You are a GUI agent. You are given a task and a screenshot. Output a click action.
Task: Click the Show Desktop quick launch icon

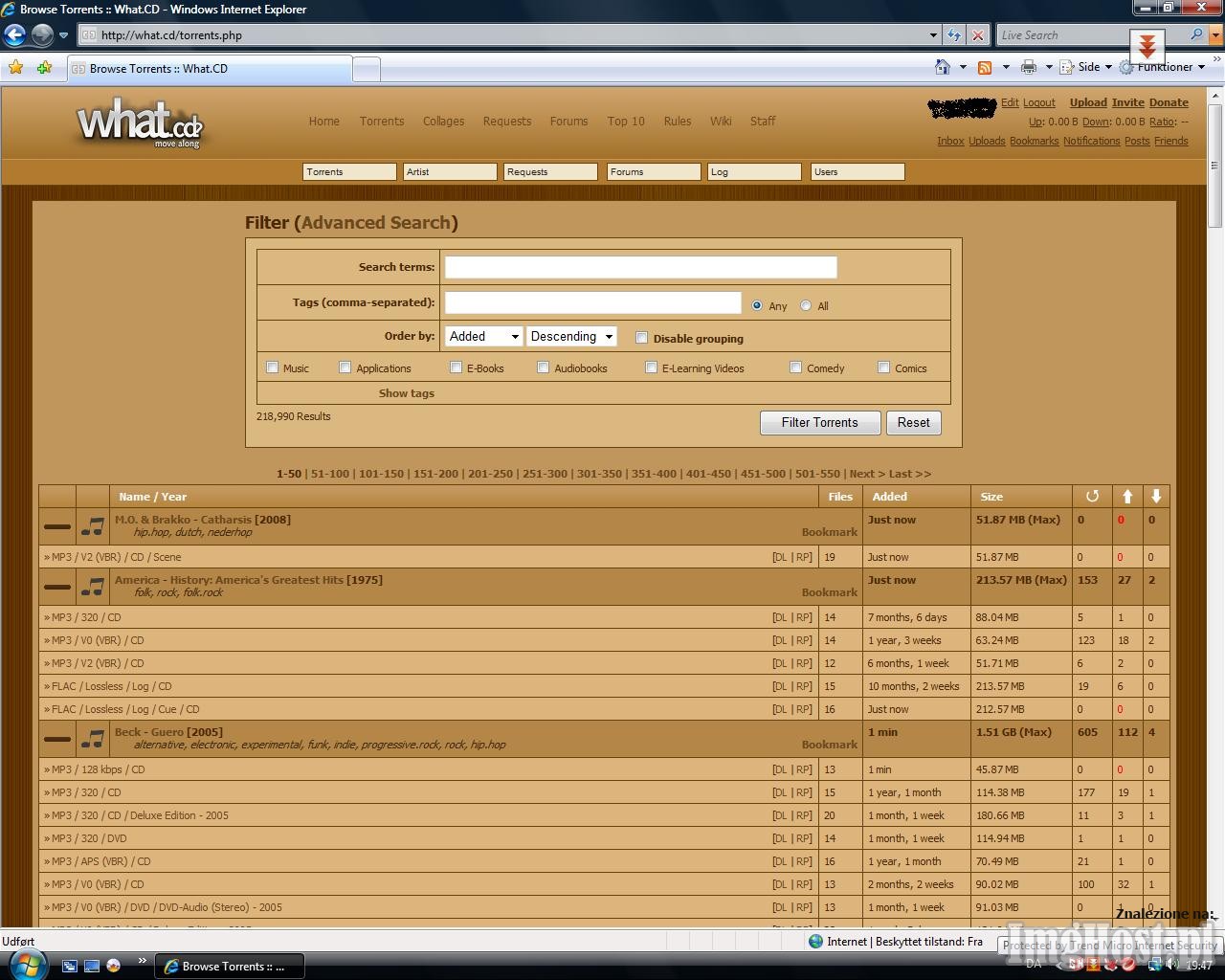pos(92,966)
